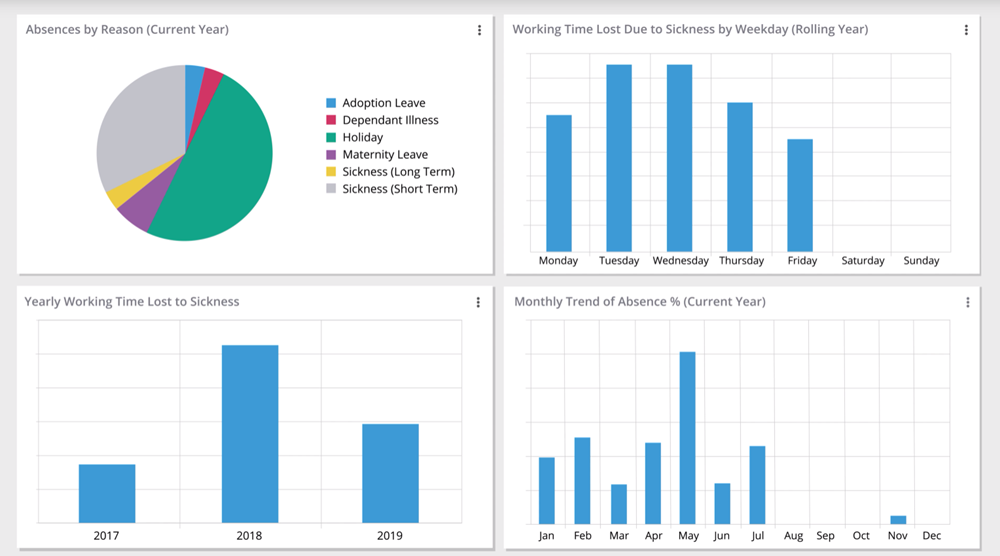The height and width of the screenshot is (556, 1000).
Task: Select the Adoption Leave legend label
Action: pos(384,103)
